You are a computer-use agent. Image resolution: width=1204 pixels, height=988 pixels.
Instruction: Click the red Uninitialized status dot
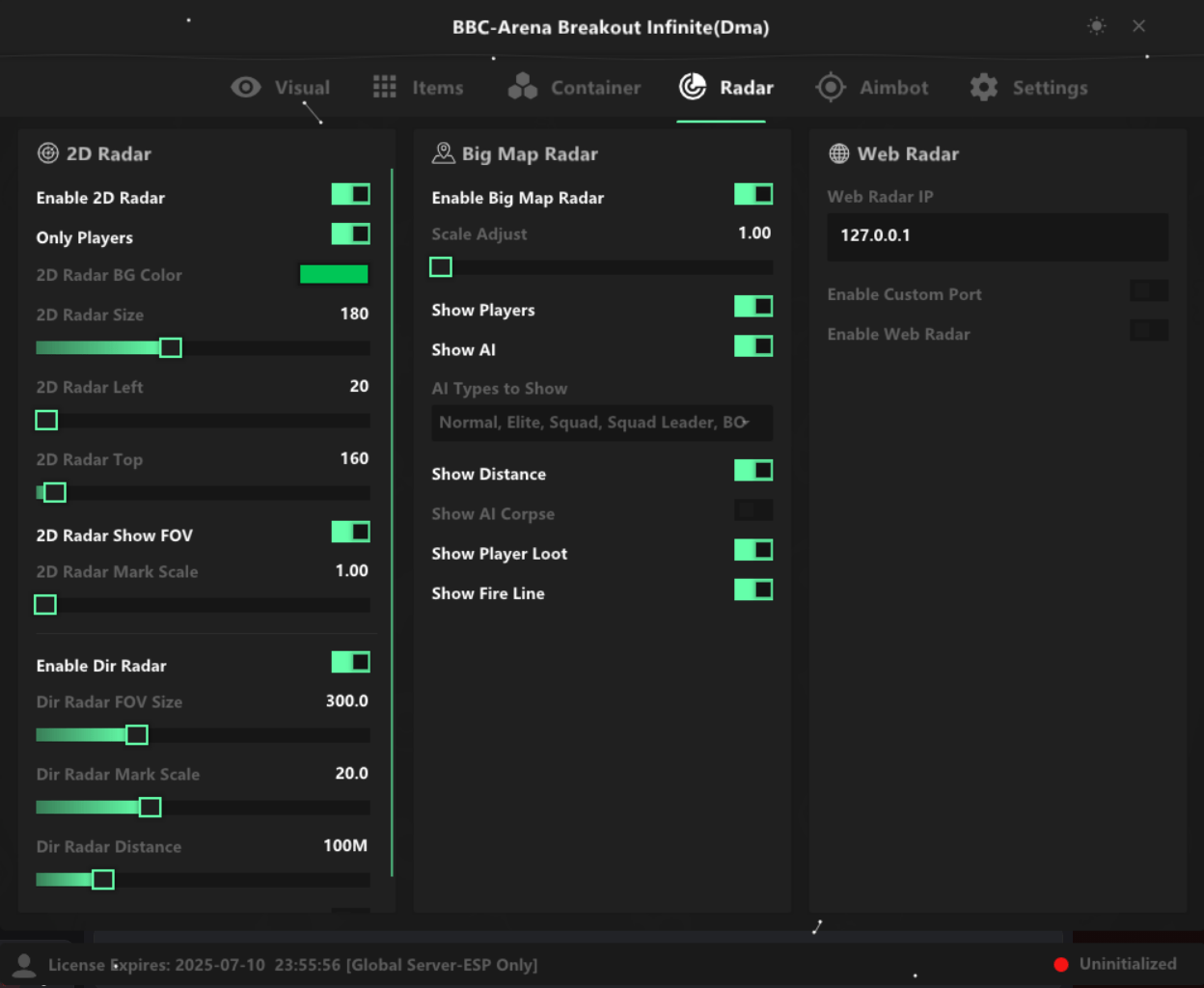pos(1061,964)
